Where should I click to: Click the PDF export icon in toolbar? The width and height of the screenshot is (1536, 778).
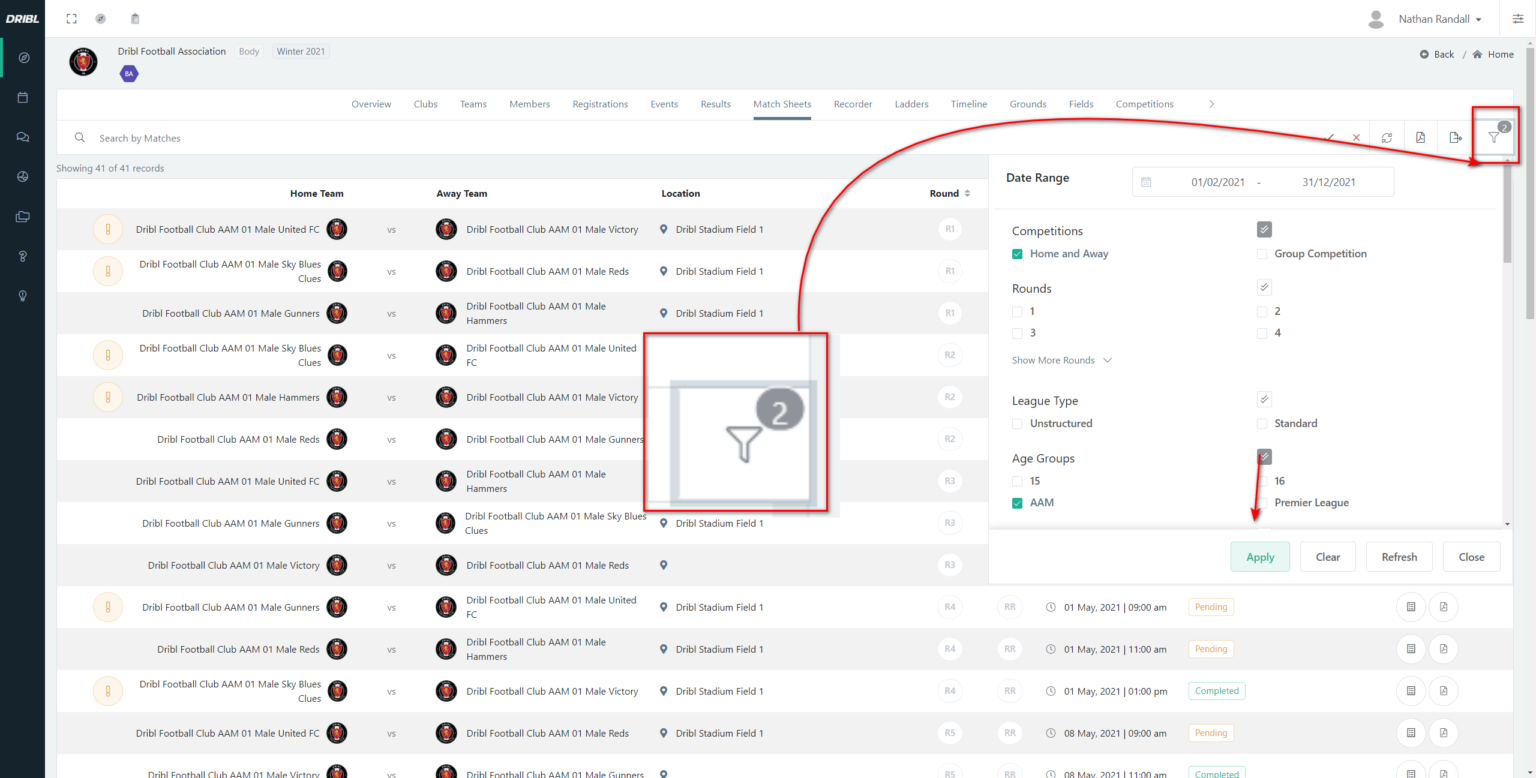1420,138
